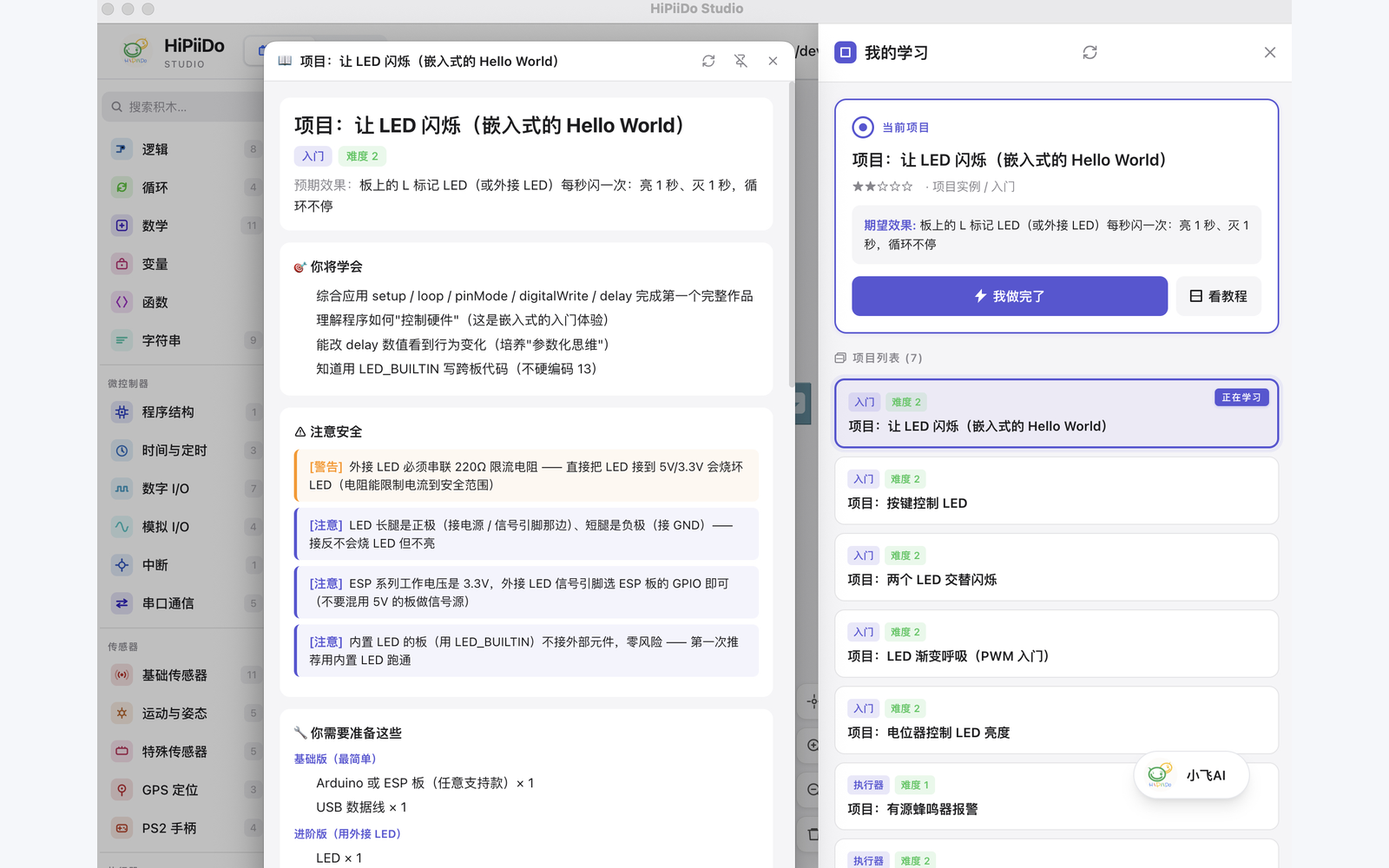Click the 难度 2 tag in tutorial header
Viewport: 1389px width, 868px height.
(362, 156)
